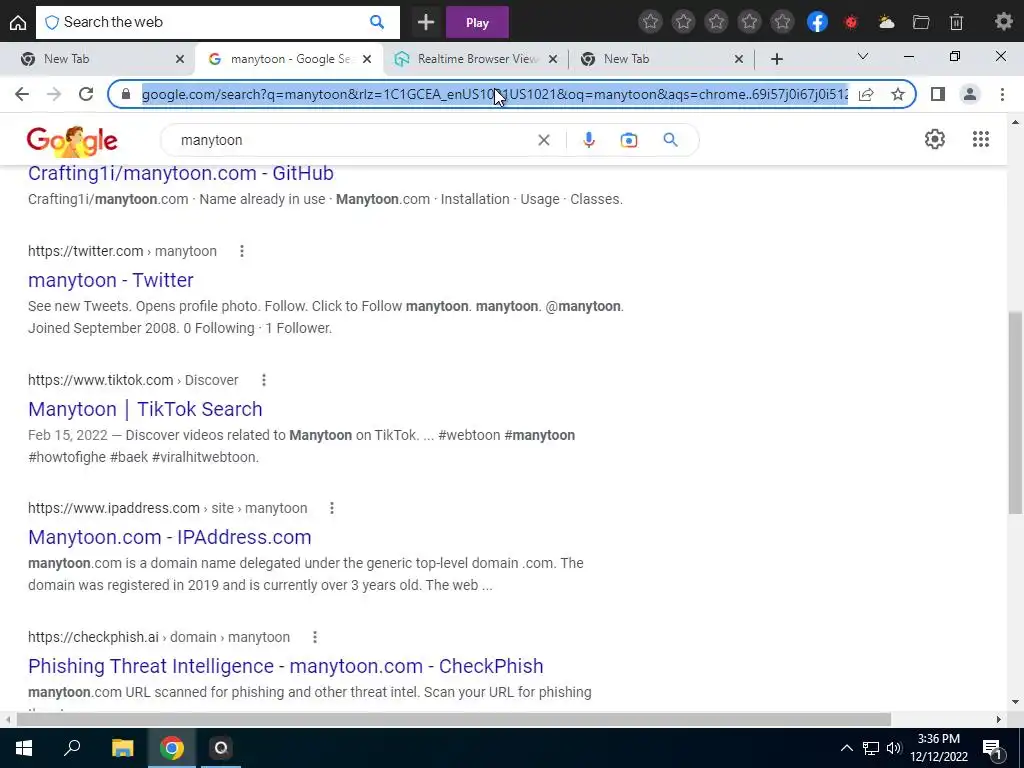Open the volume control in tray
Screen dimensions: 1024x768
click(x=893, y=748)
